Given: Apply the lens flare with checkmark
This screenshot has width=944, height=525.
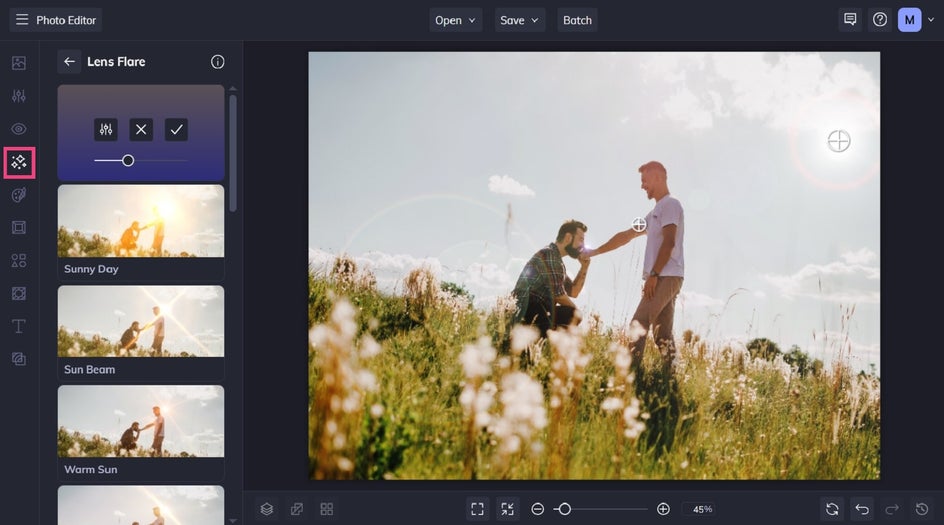Looking at the screenshot, I should [x=176, y=129].
